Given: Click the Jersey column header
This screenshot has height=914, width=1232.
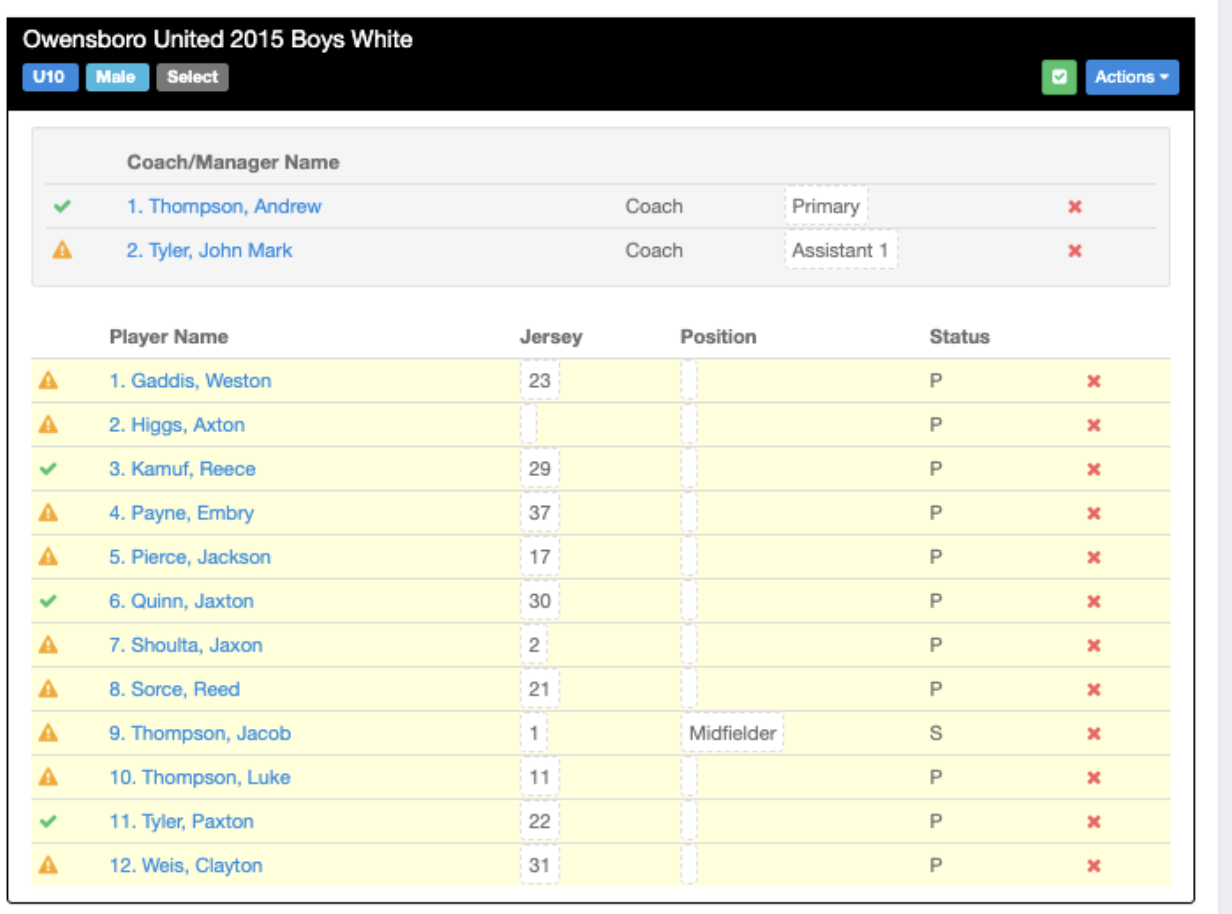Looking at the screenshot, I should [x=551, y=337].
